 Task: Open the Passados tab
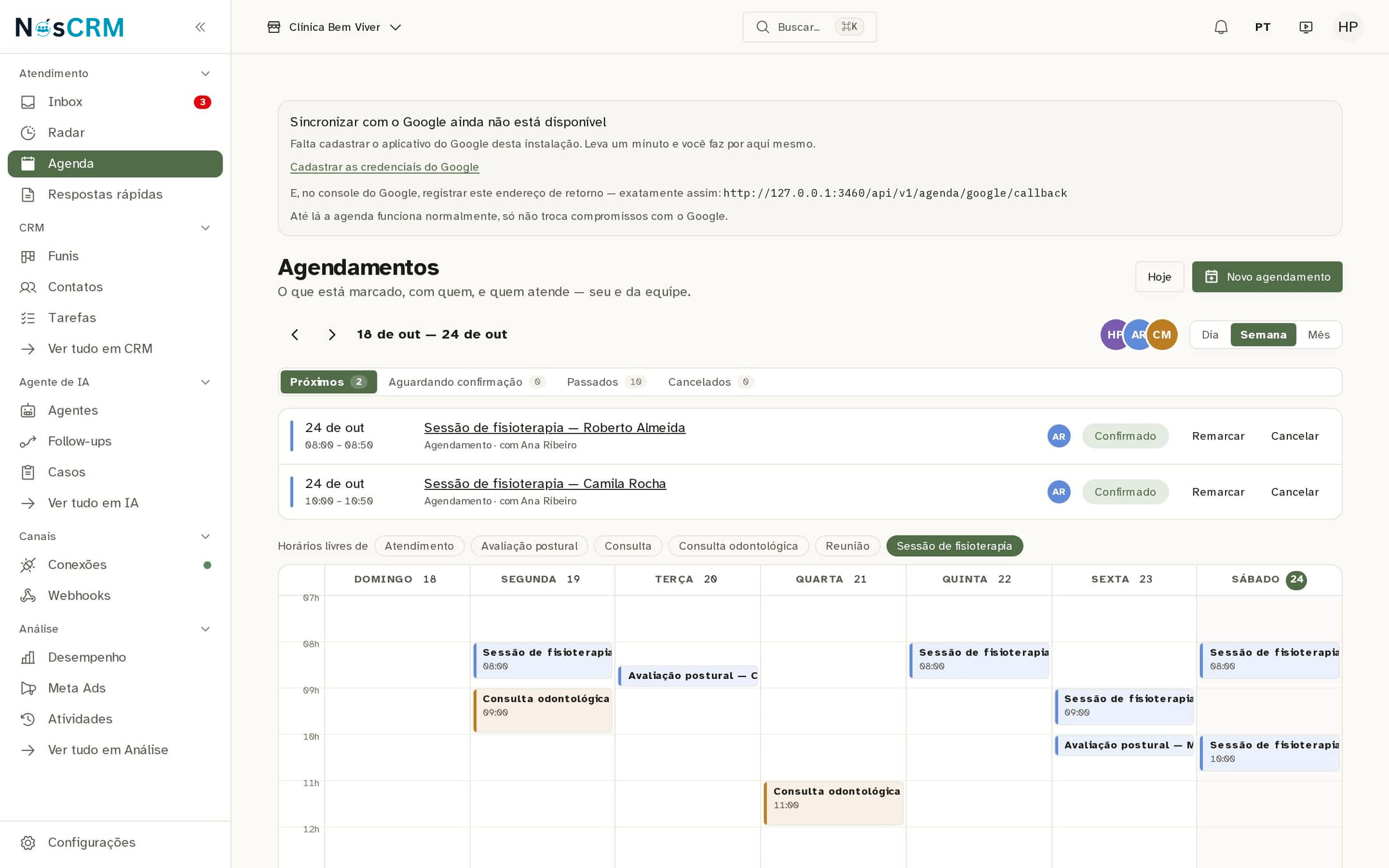(606, 382)
